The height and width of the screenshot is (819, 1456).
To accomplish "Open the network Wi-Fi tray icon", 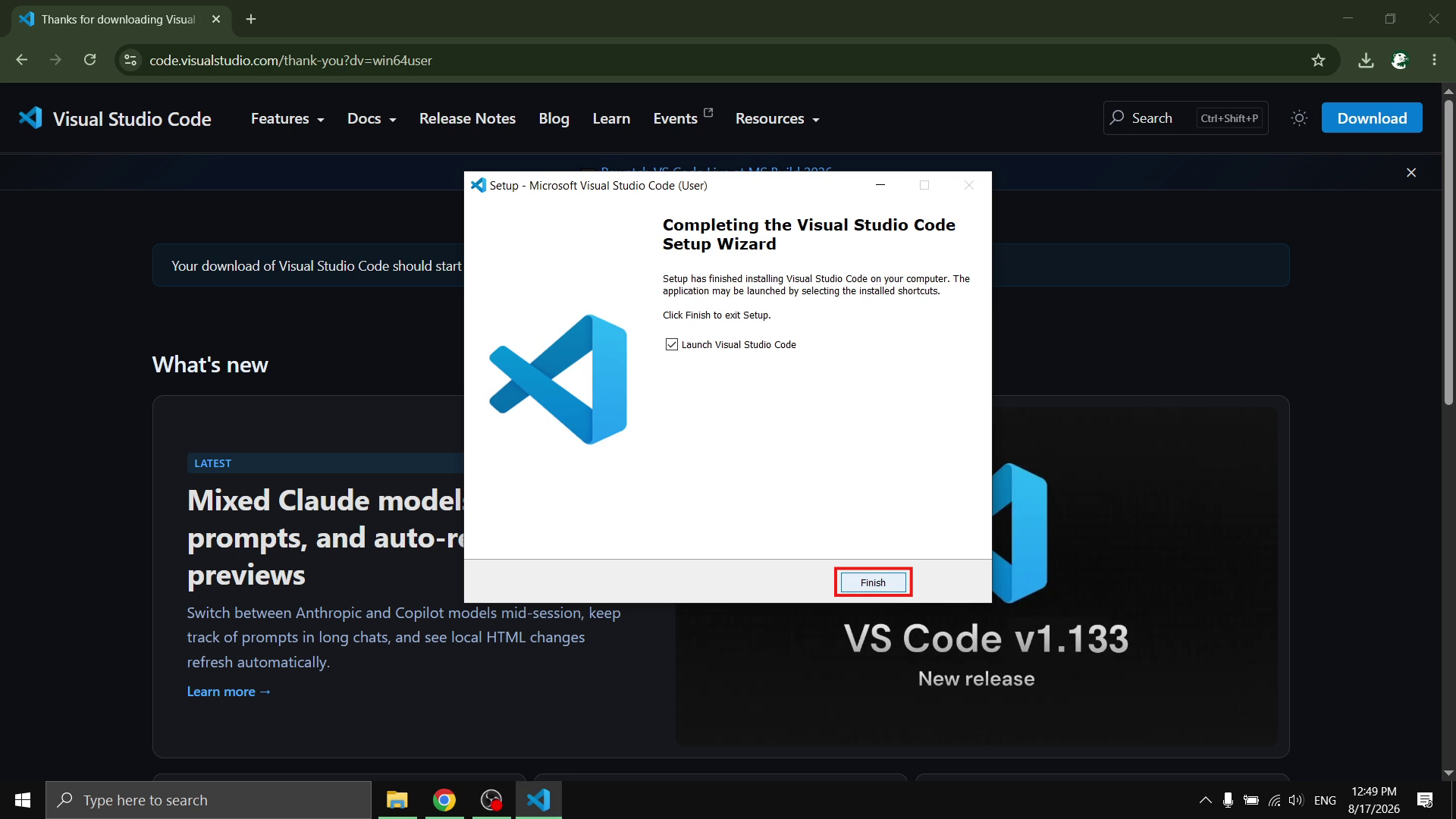I will 1274,800.
